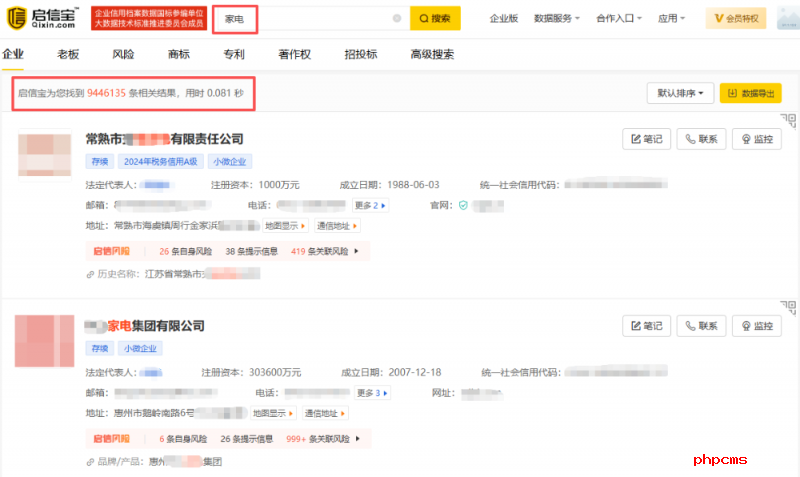Click 26 条提示信息 entry
Viewport: 800px width, 477px height.
tap(246, 439)
